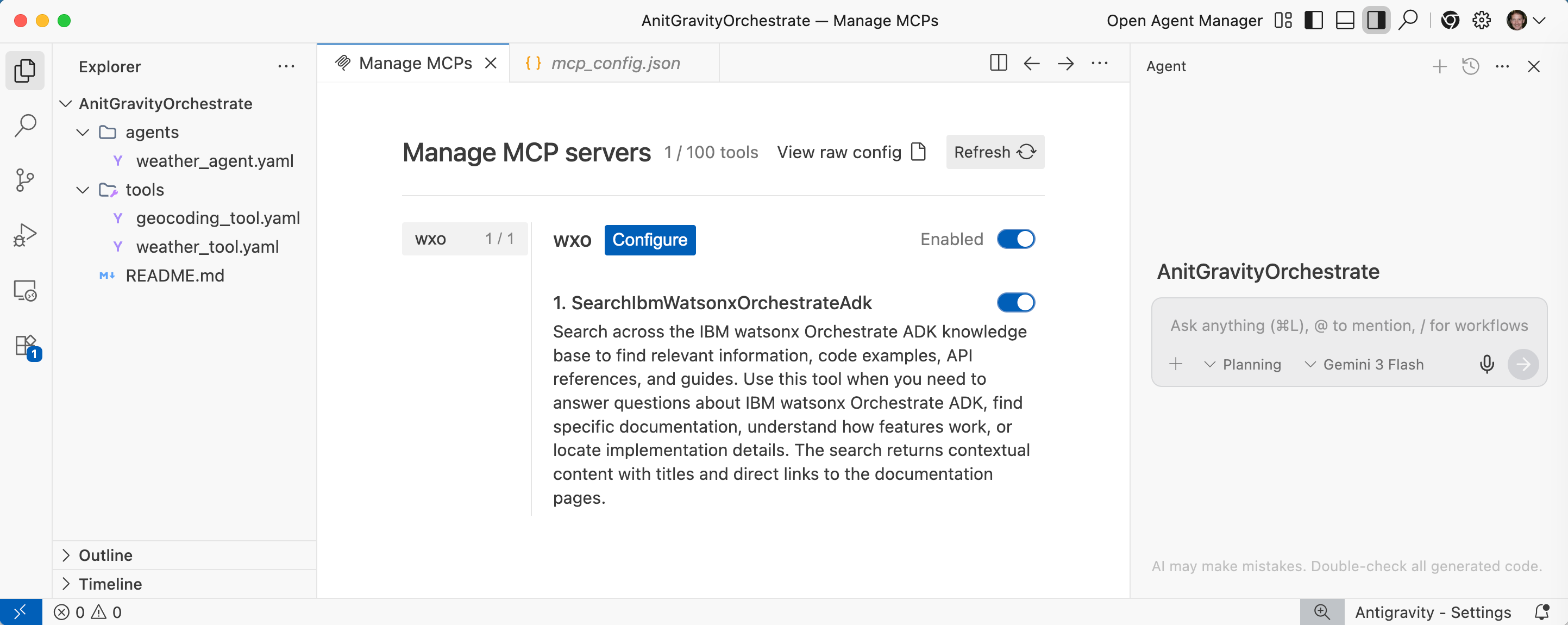The width and height of the screenshot is (1568, 625).
Task: Click the blue Configure button
Action: point(649,240)
